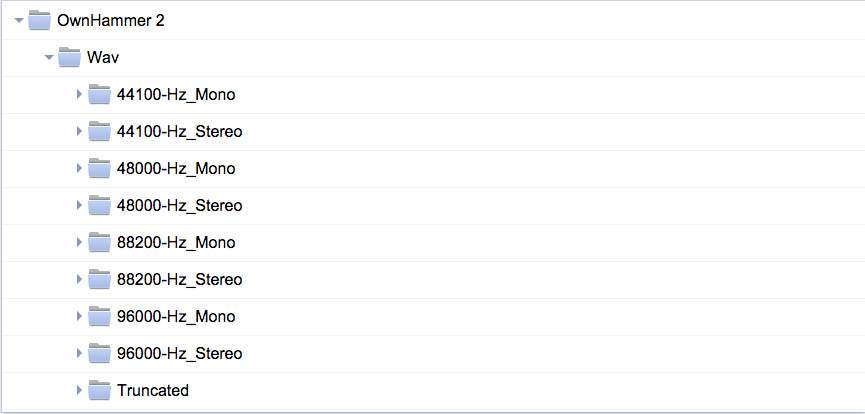Click the 96000-Hz_Mono folder icon

click(99, 317)
